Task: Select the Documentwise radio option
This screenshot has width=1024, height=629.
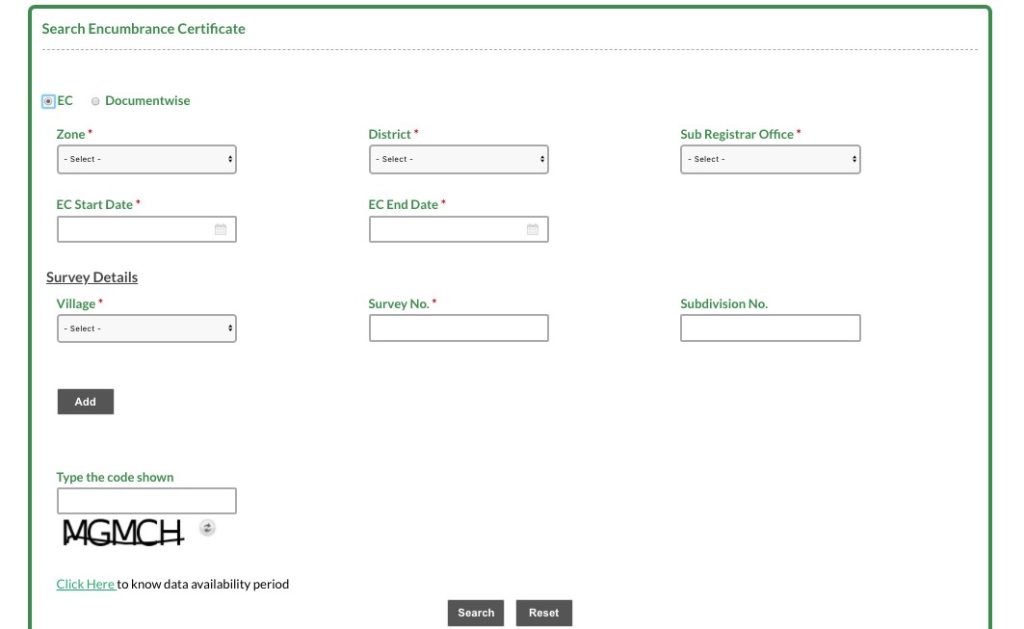Action: (95, 101)
